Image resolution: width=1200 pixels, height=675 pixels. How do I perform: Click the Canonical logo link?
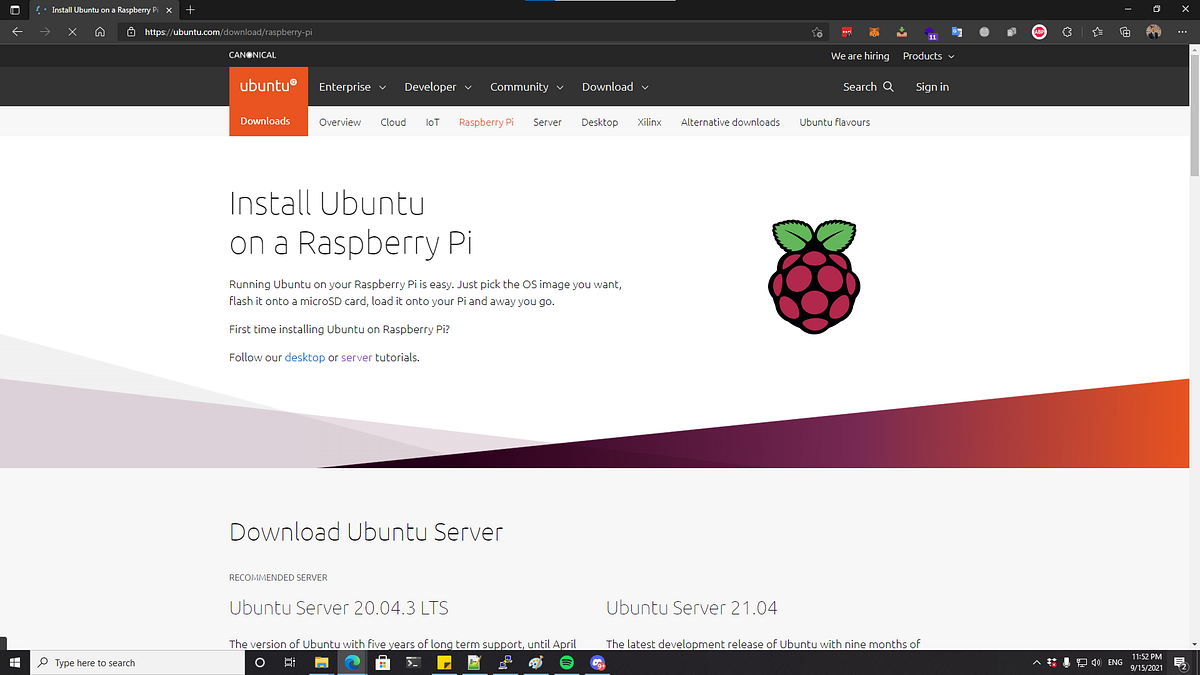[x=252, y=55]
